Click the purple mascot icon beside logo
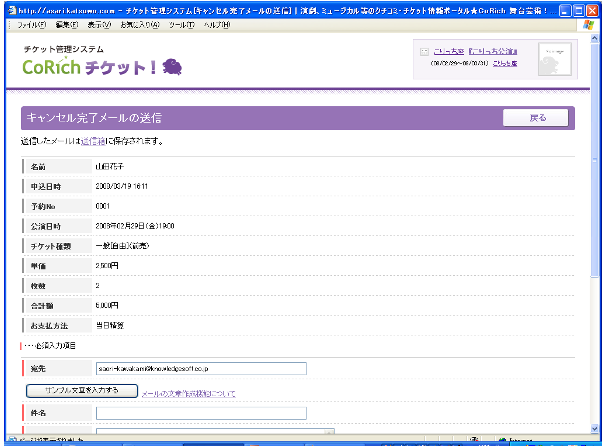The height and width of the screenshot is (446, 606). coord(171,66)
